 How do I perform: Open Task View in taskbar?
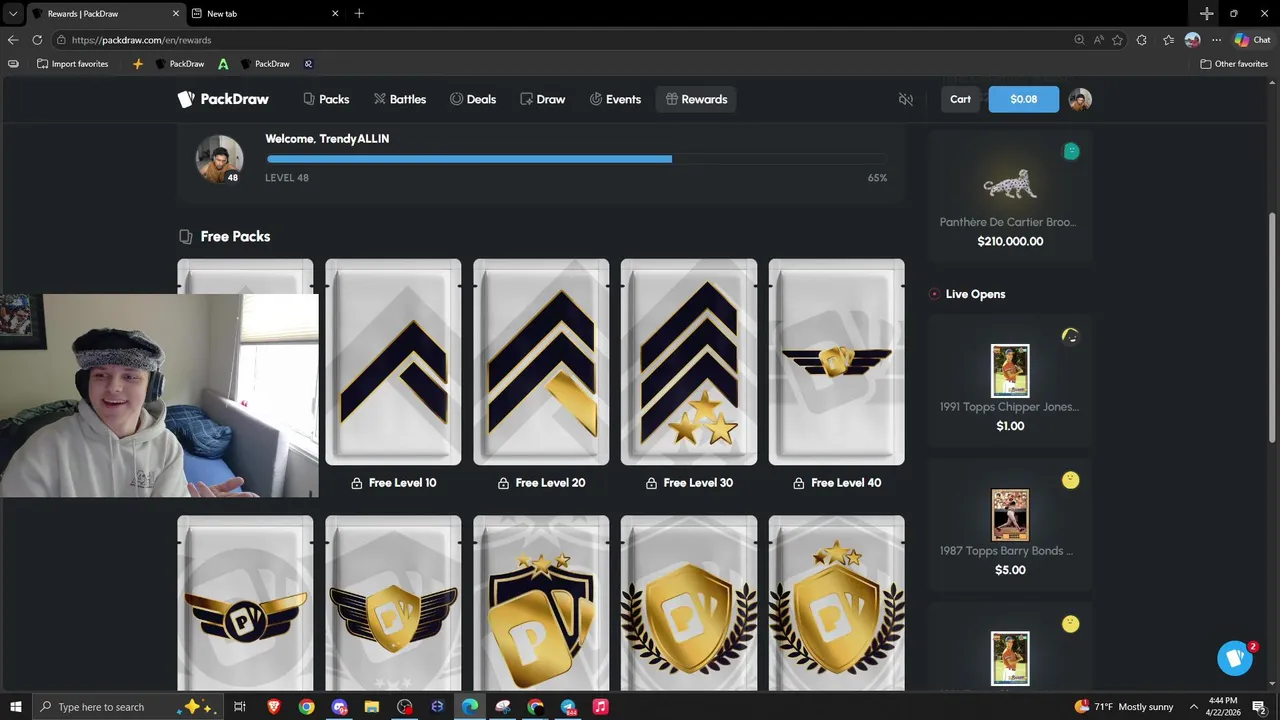[240, 707]
